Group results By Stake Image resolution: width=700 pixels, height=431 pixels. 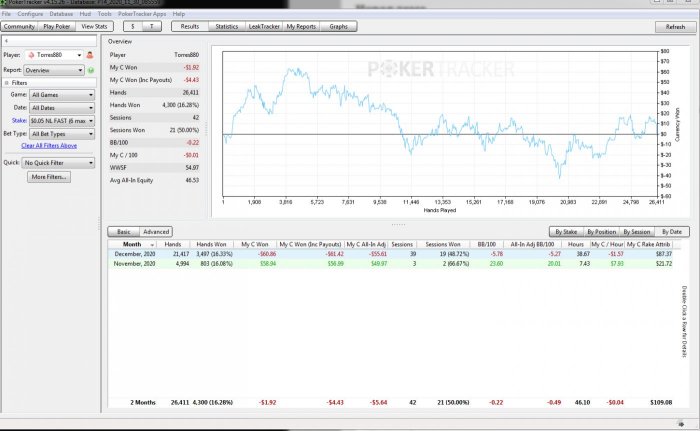[x=566, y=232]
